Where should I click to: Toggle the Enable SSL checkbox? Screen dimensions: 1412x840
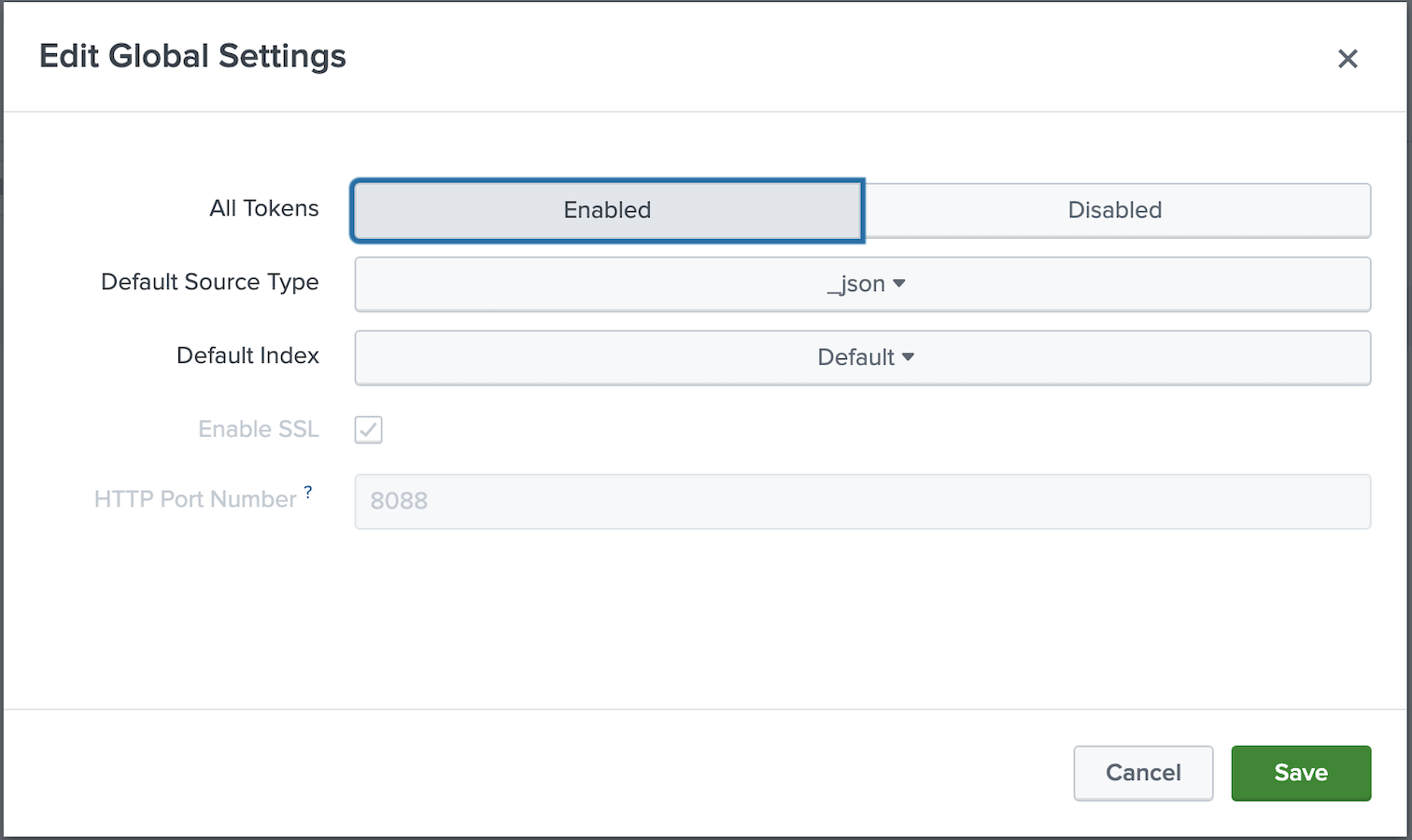tap(368, 429)
